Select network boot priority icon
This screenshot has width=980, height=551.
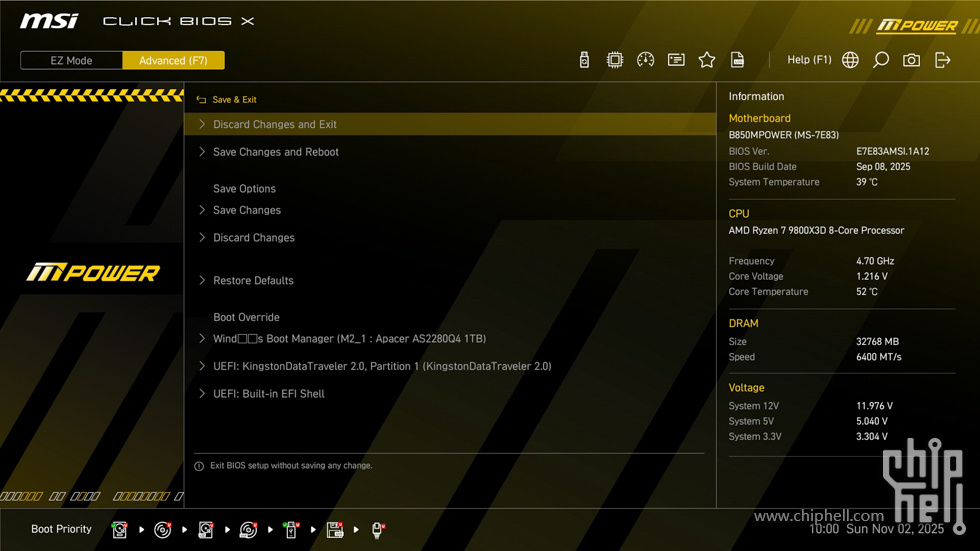378,530
